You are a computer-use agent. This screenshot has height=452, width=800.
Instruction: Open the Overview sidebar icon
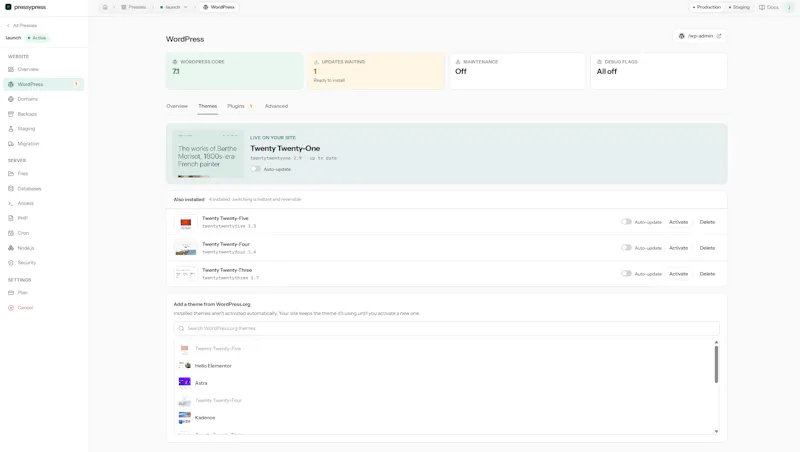click(11, 69)
